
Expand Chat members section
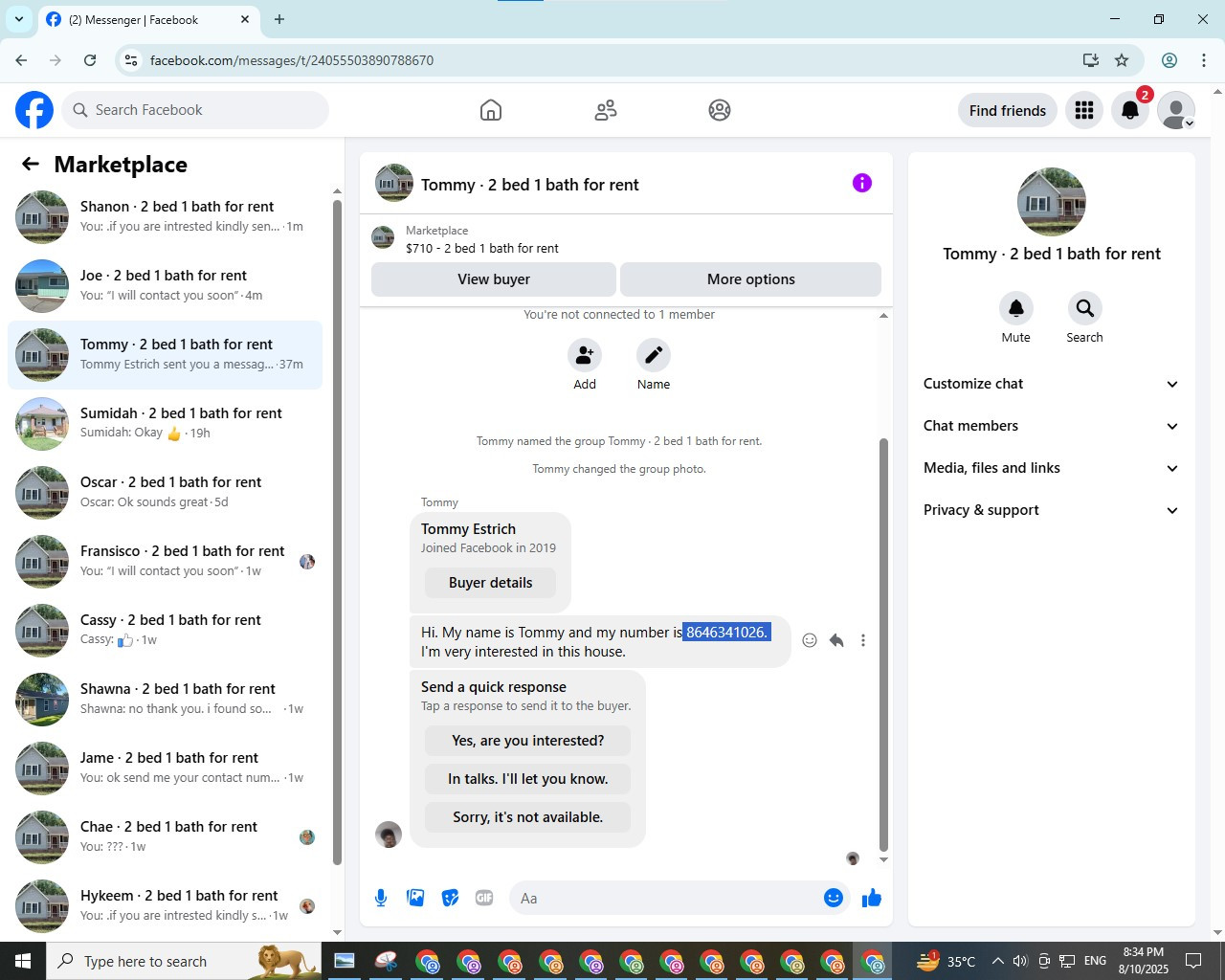(x=1051, y=426)
